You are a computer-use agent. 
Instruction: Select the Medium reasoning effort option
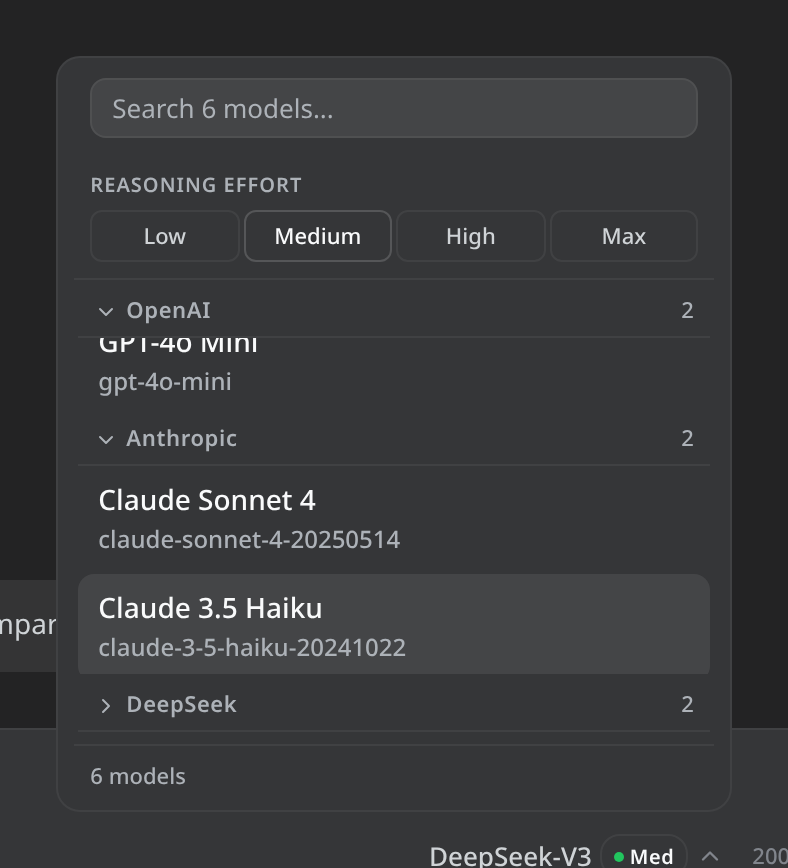point(318,236)
